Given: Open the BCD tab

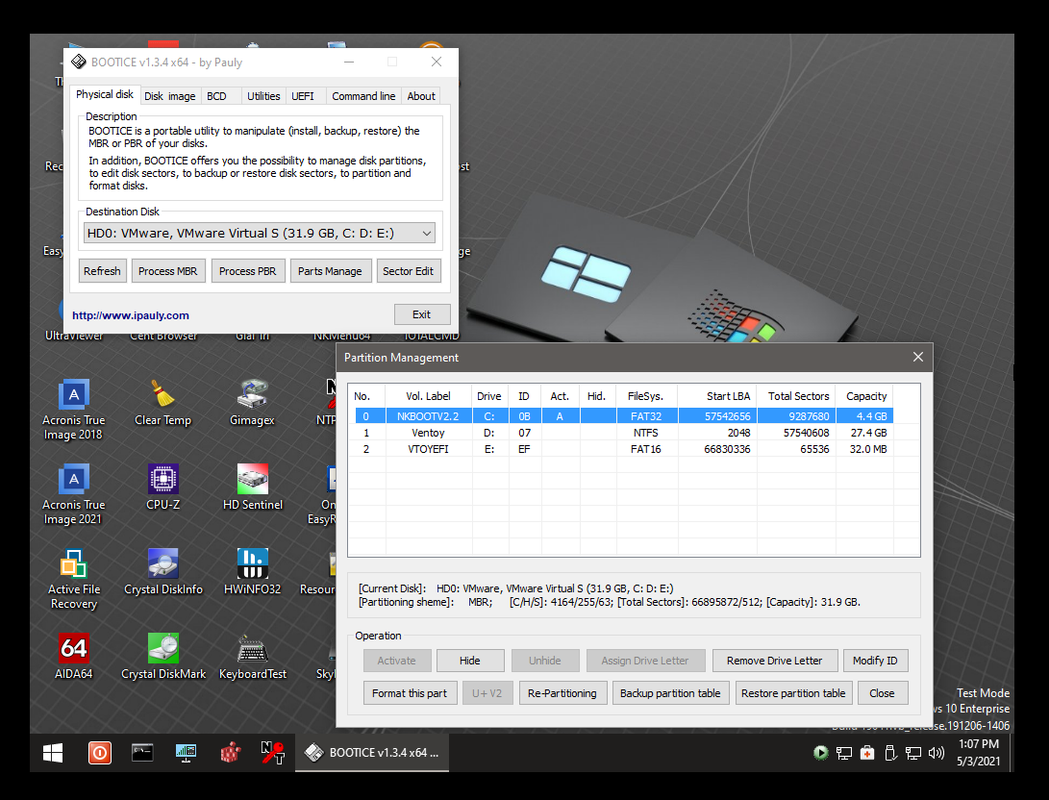Looking at the screenshot, I should [x=217, y=96].
